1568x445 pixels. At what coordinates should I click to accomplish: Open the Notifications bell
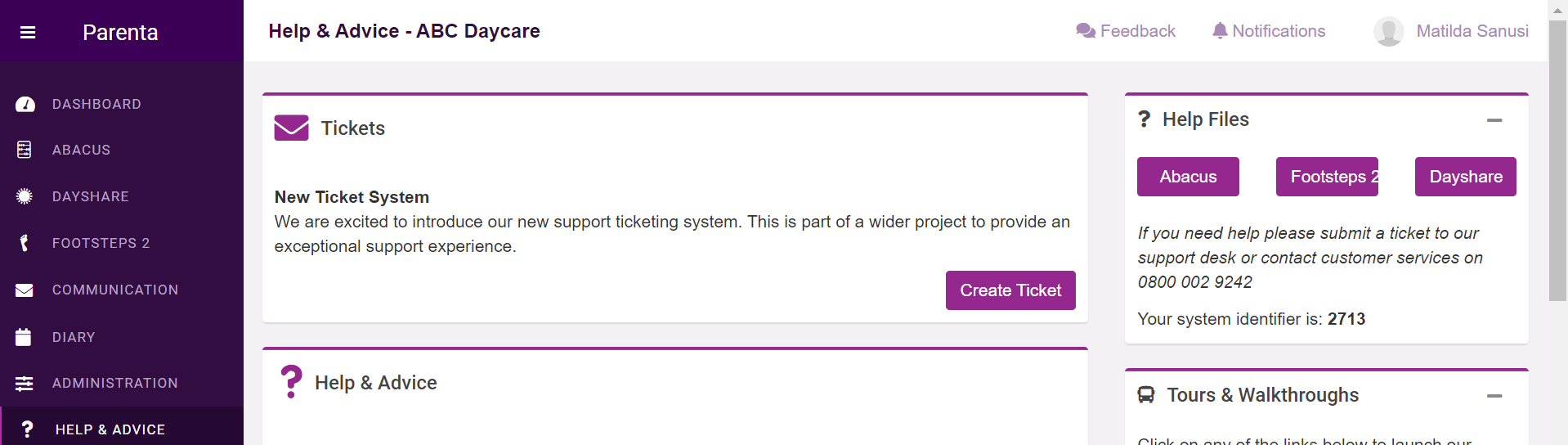click(x=1269, y=31)
